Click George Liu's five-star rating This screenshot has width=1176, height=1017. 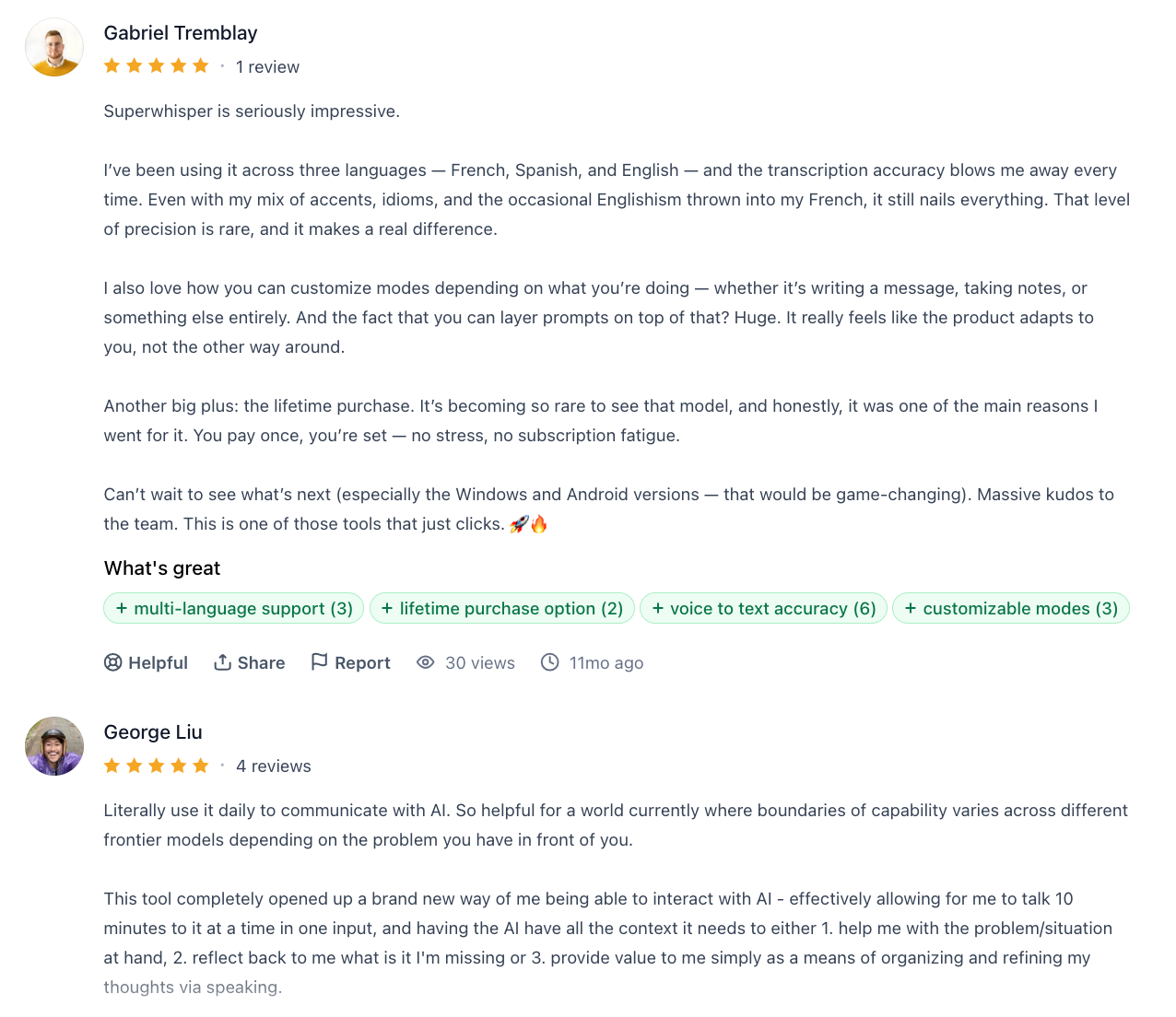[x=157, y=766]
